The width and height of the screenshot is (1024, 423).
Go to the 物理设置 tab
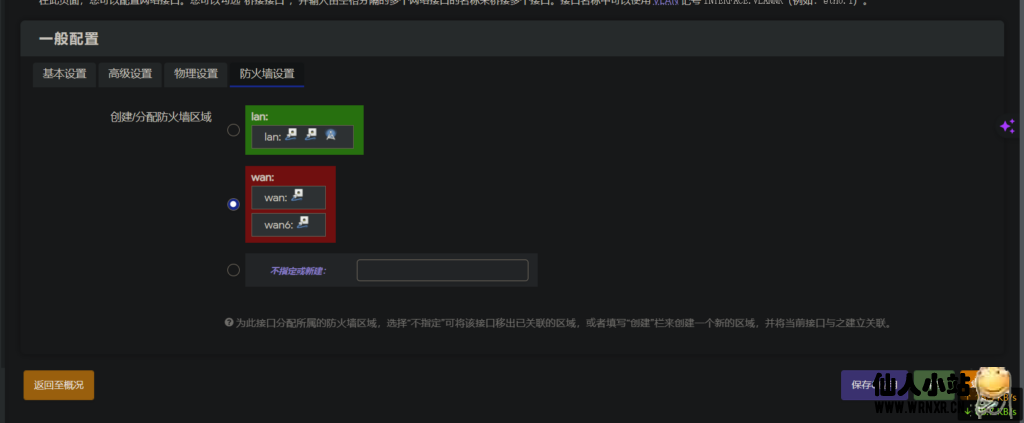pyautogui.click(x=196, y=74)
